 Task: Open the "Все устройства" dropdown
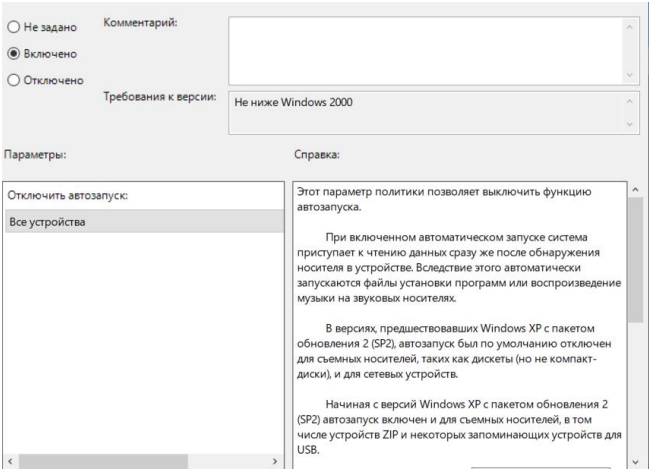[144, 221]
